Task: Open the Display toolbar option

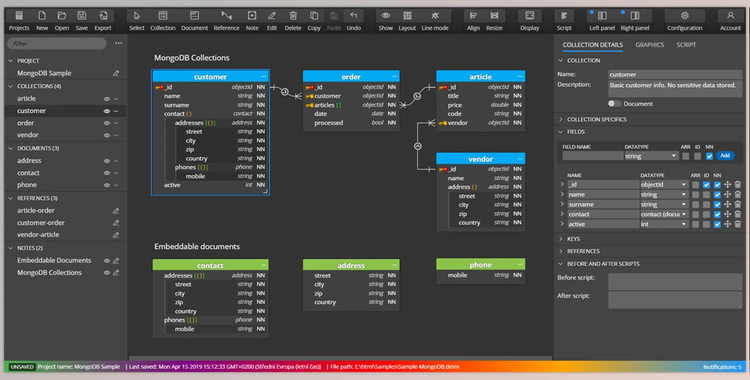Action: pos(529,21)
